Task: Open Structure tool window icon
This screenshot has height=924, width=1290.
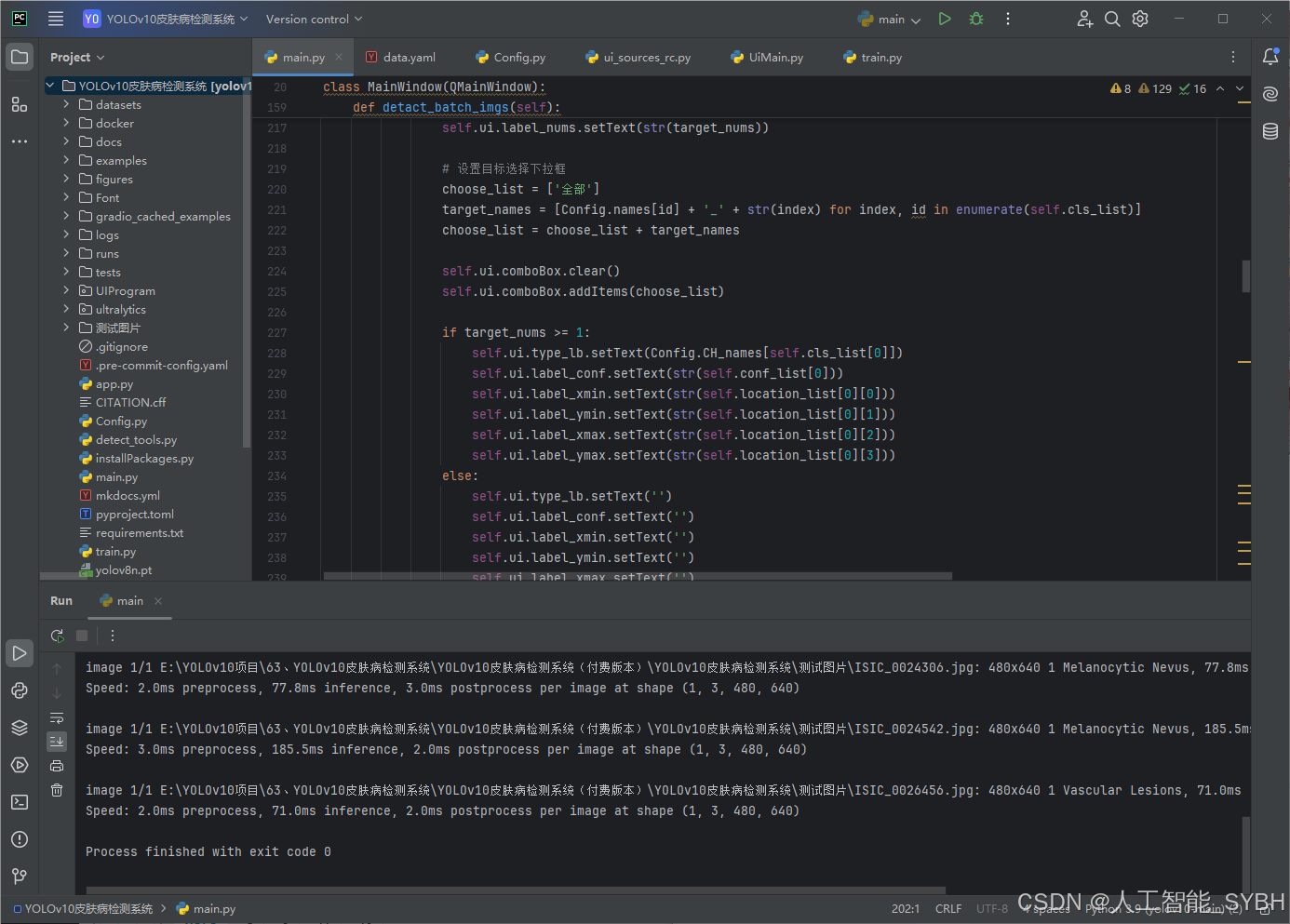Action: (x=20, y=104)
